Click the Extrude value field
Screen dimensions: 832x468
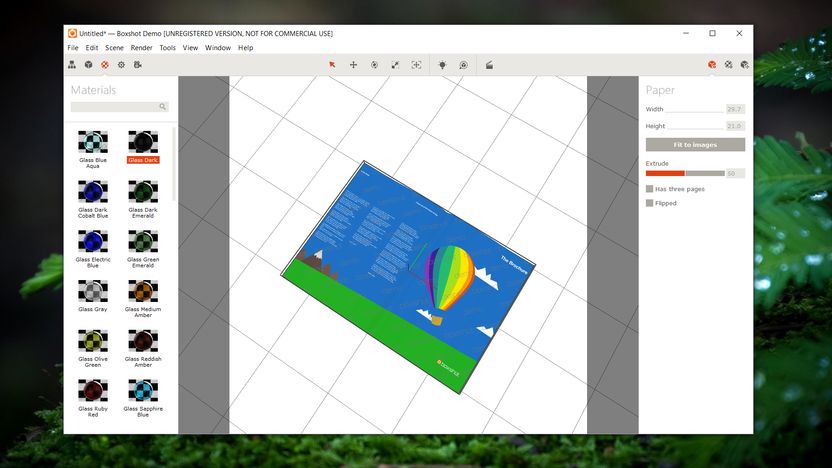(735, 173)
